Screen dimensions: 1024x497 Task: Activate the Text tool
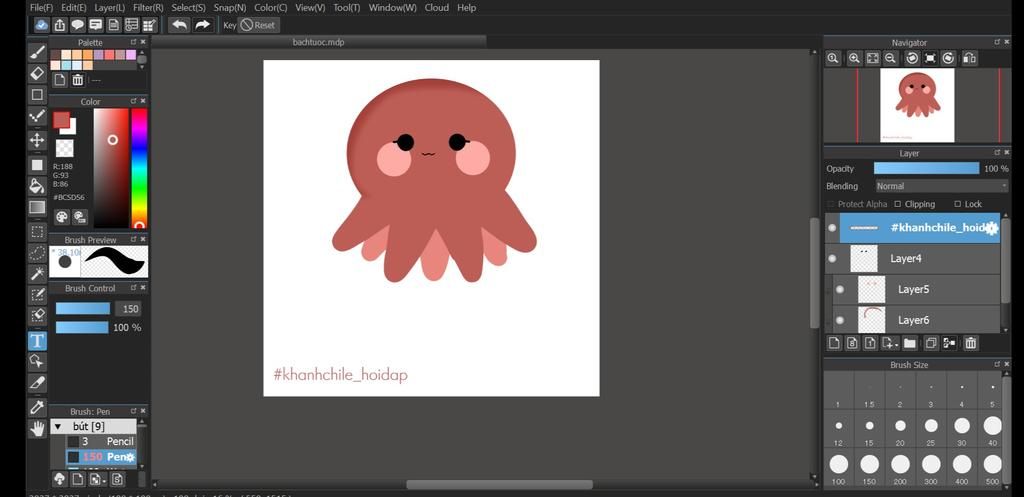click(x=37, y=340)
